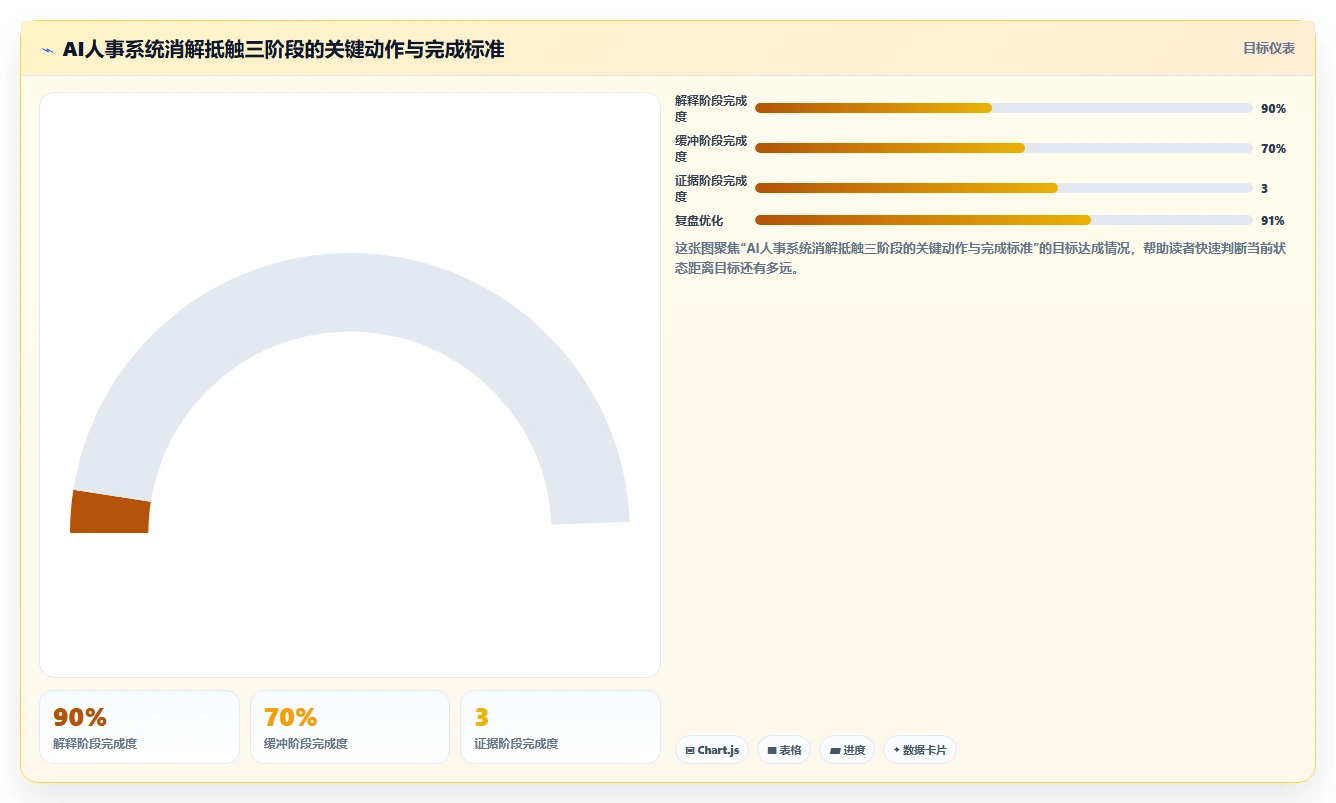Click the 证据阶段完成度 progress bar
The height and width of the screenshot is (803, 1336).
click(1004, 188)
